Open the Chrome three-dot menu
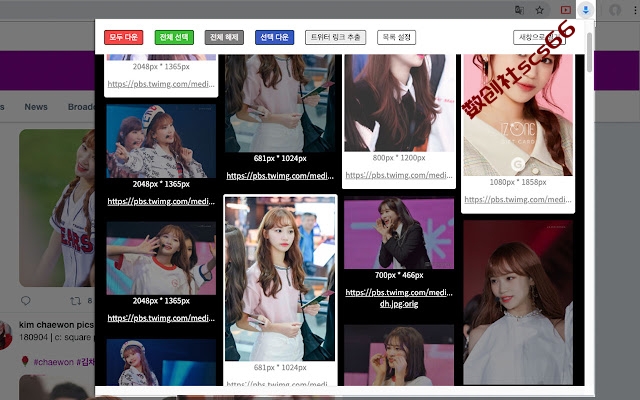The width and height of the screenshot is (640, 400). pos(636,10)
